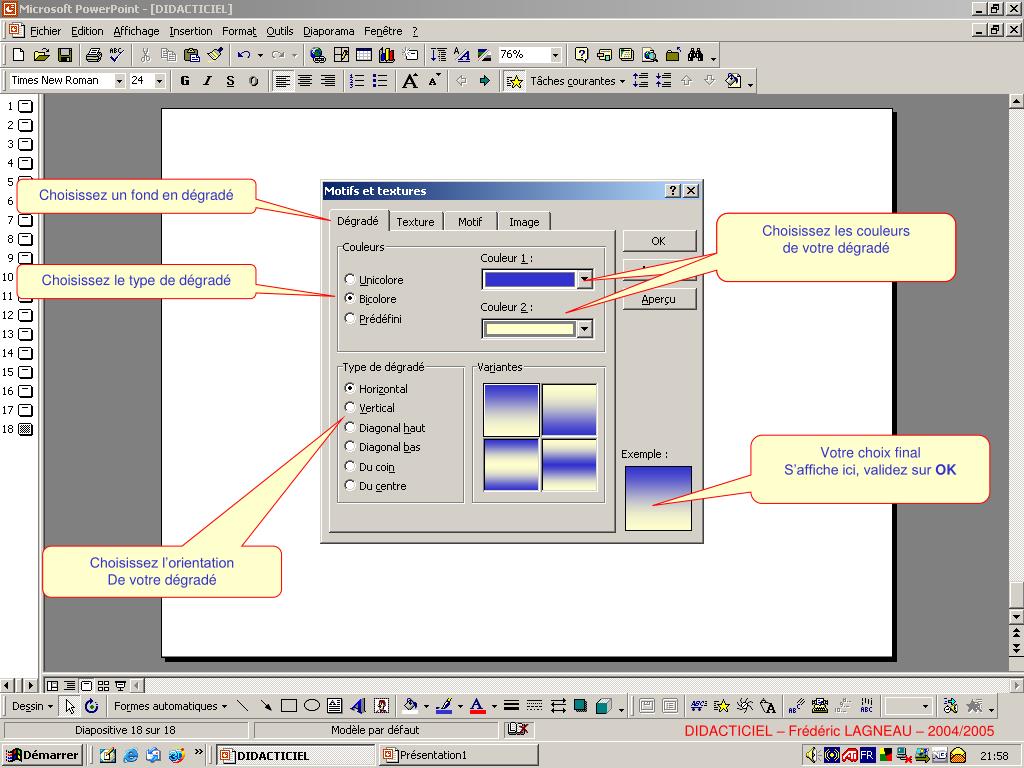Screen dimensions: 1024x768
Task: Switch to the Motif tab
Action: 470,222
